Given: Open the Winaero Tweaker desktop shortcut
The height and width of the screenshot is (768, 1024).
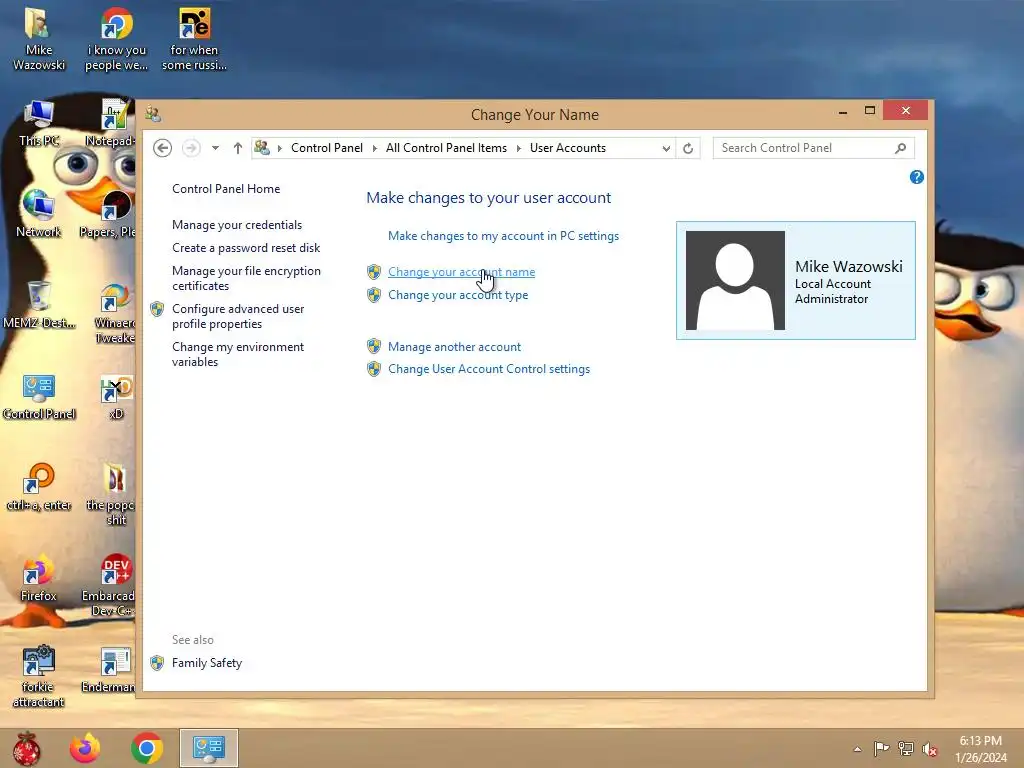Looking at the screenshot, I should (115, 312).
